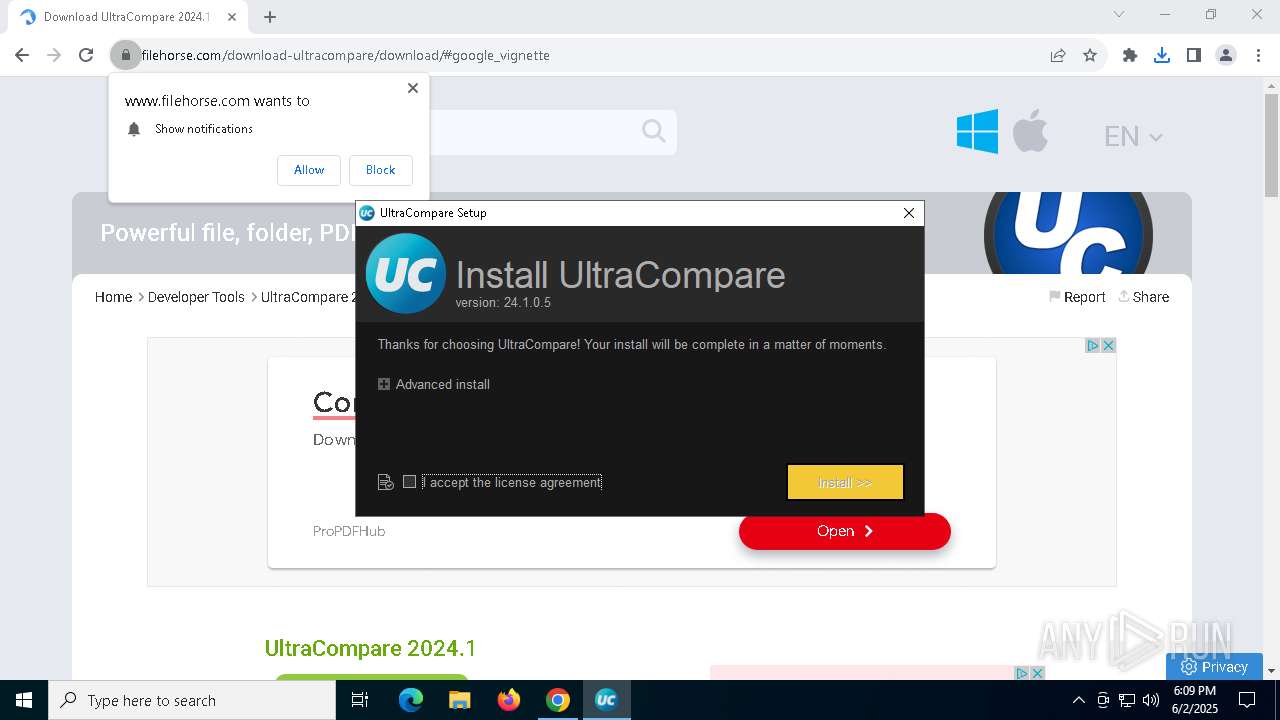Image resolution: width=1280 pixels, height=720 pixels.
Task: Open the taskbar clock and date
Action: coord(1194,700)
